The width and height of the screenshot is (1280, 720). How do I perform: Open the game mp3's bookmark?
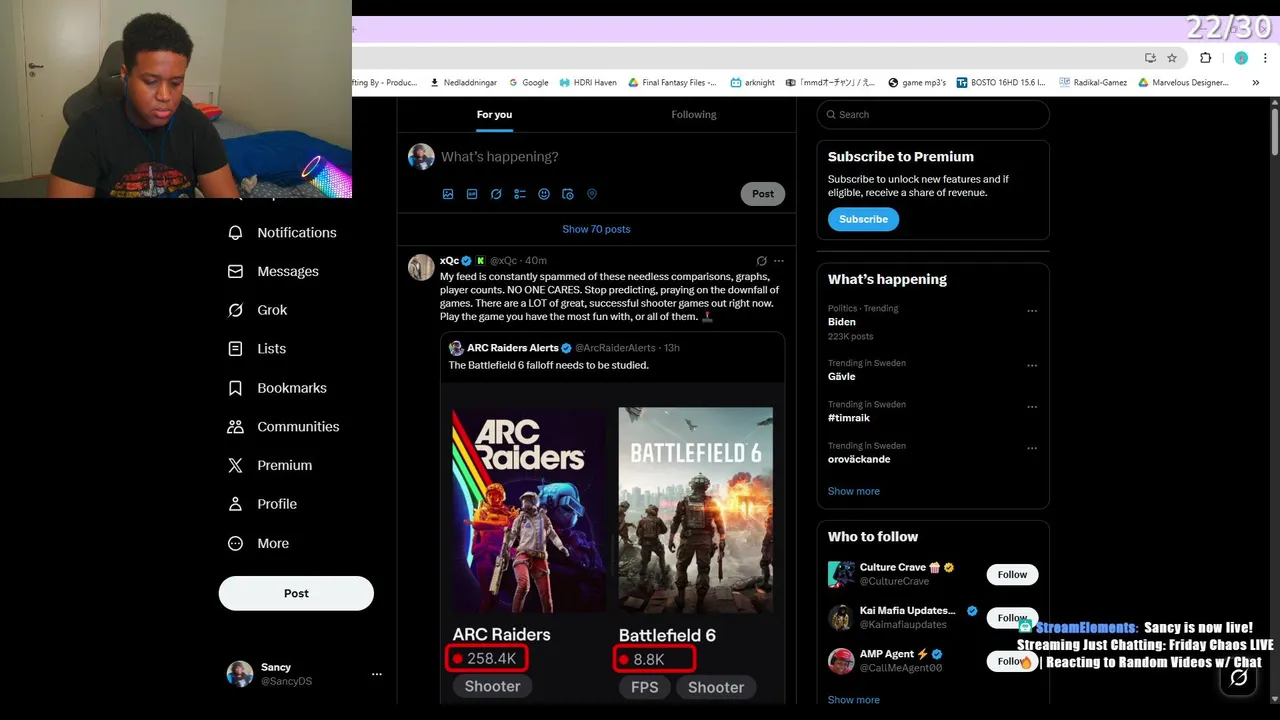916,83
